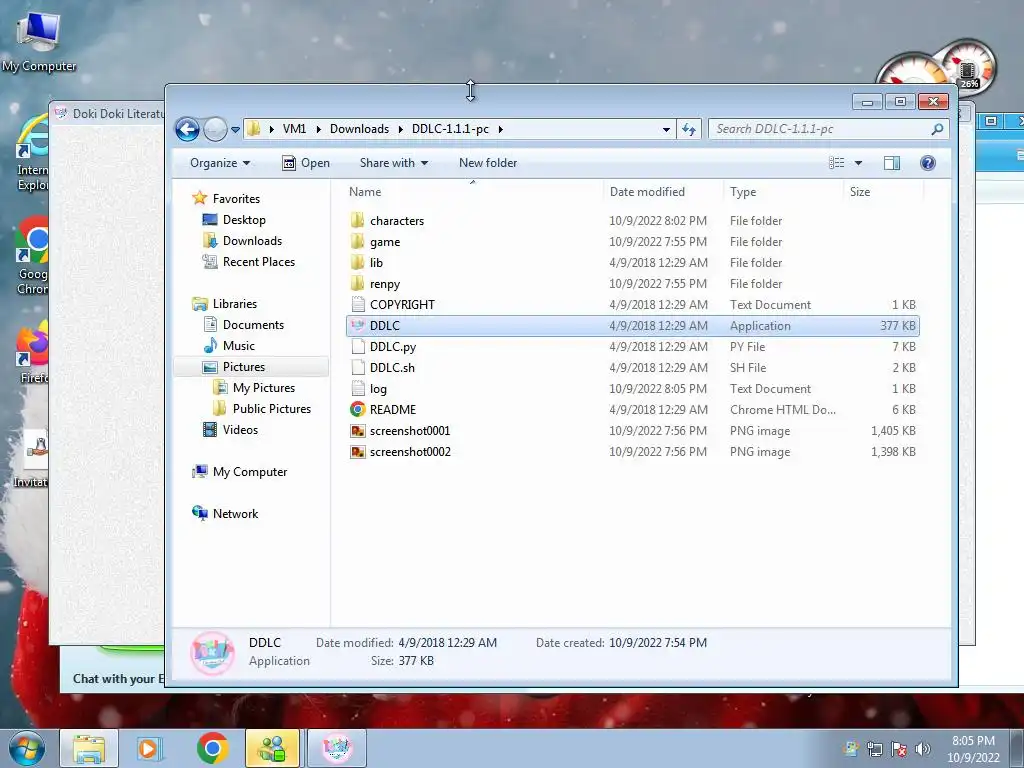Open the address bar previous locations dropdown
1024x768 pixels.
coord(666,129)
